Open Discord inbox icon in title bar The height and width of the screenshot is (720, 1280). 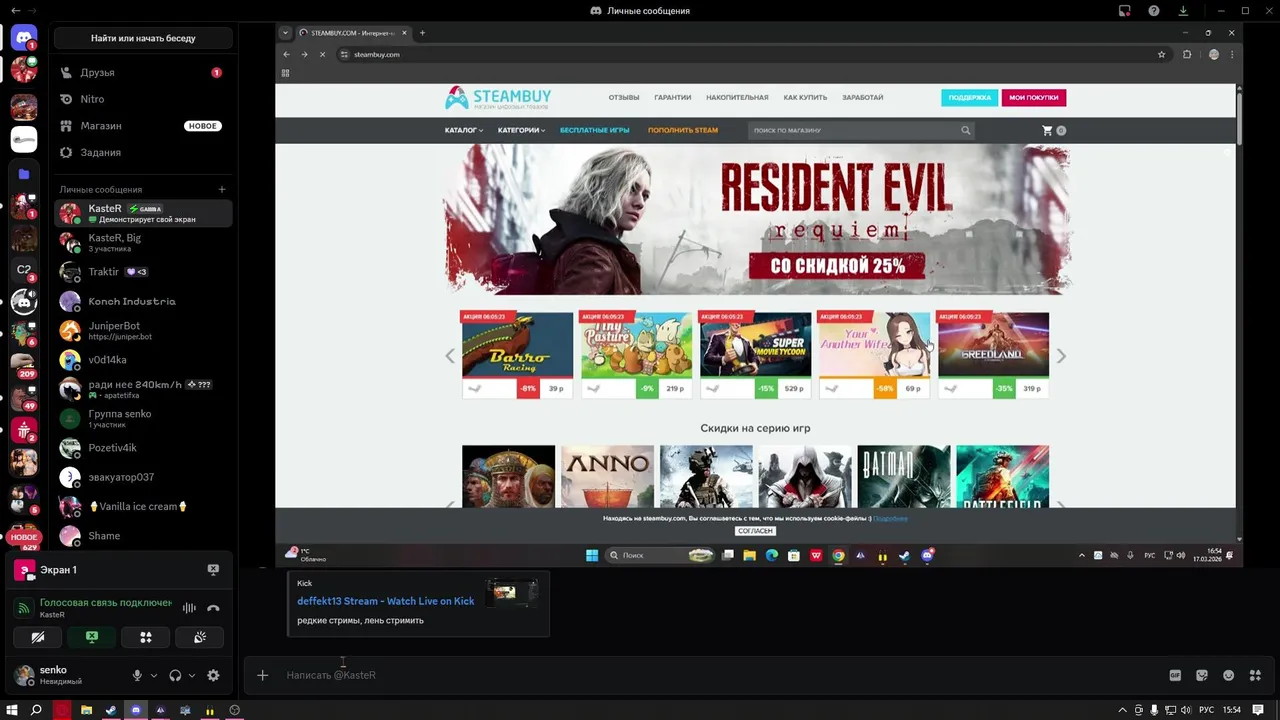(x=1125, y=11)
